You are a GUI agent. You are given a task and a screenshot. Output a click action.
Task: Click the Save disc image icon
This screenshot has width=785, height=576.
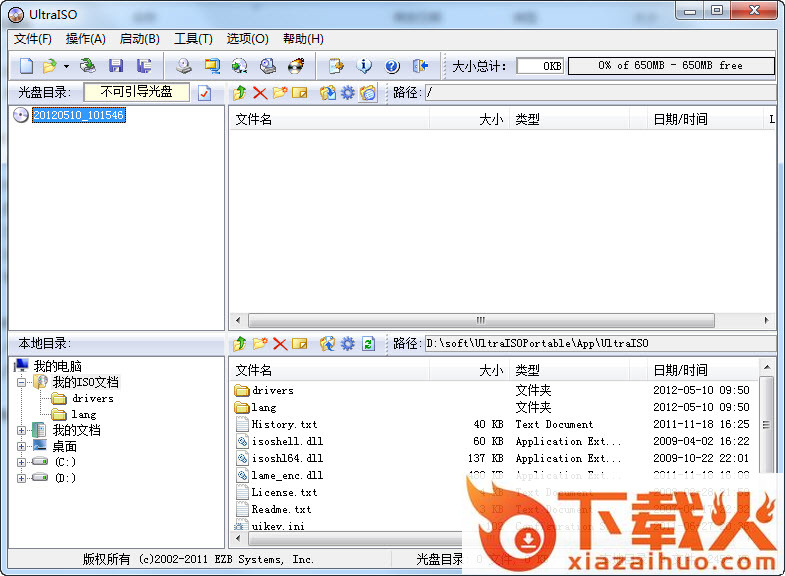point(116,66)
